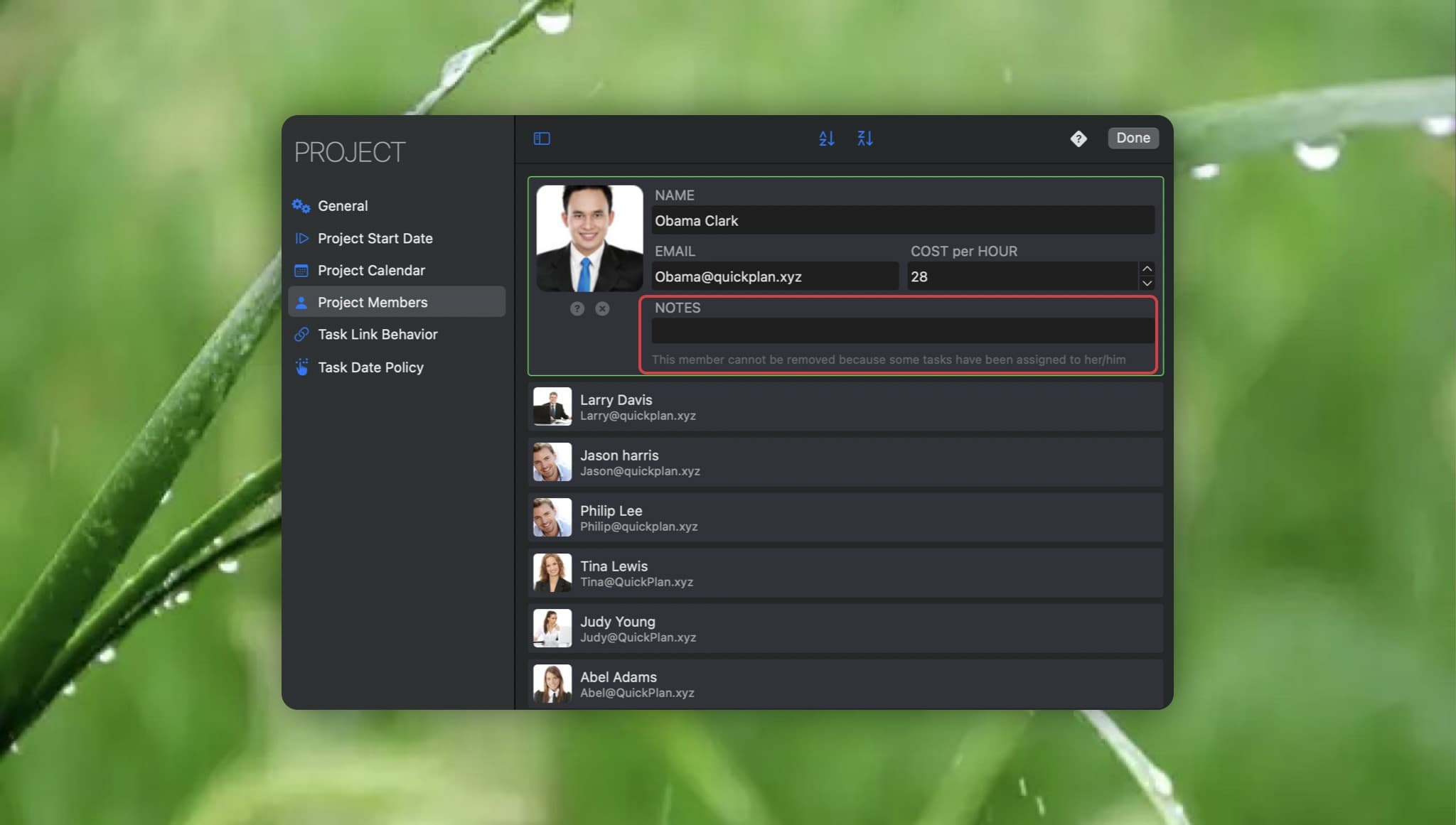Click the Name field containing Obama Clark
This screenshot has height=825, width=1456.
pos(902,221)
